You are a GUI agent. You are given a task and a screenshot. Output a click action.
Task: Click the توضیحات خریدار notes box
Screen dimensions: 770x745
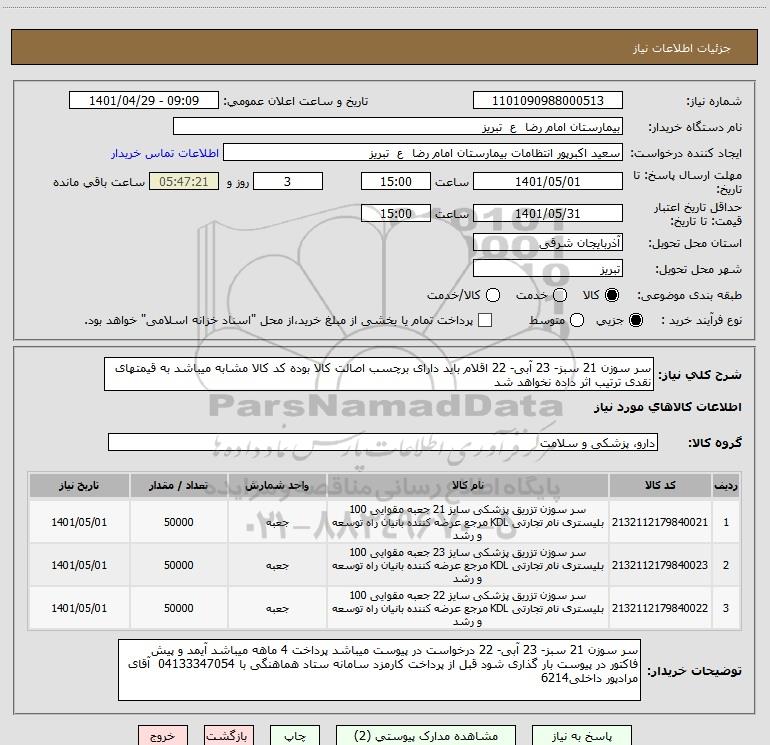click(379, 670)
